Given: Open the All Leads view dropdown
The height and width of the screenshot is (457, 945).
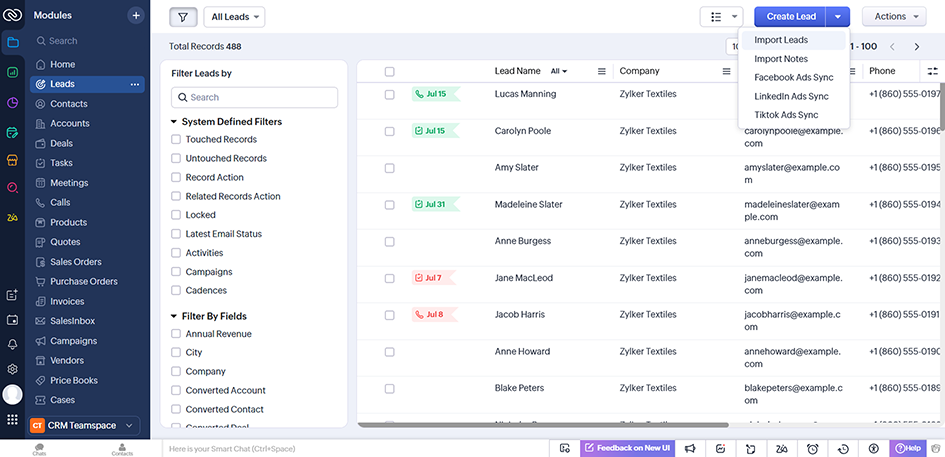Looking at the screenshot, I should tap(234, 16).
